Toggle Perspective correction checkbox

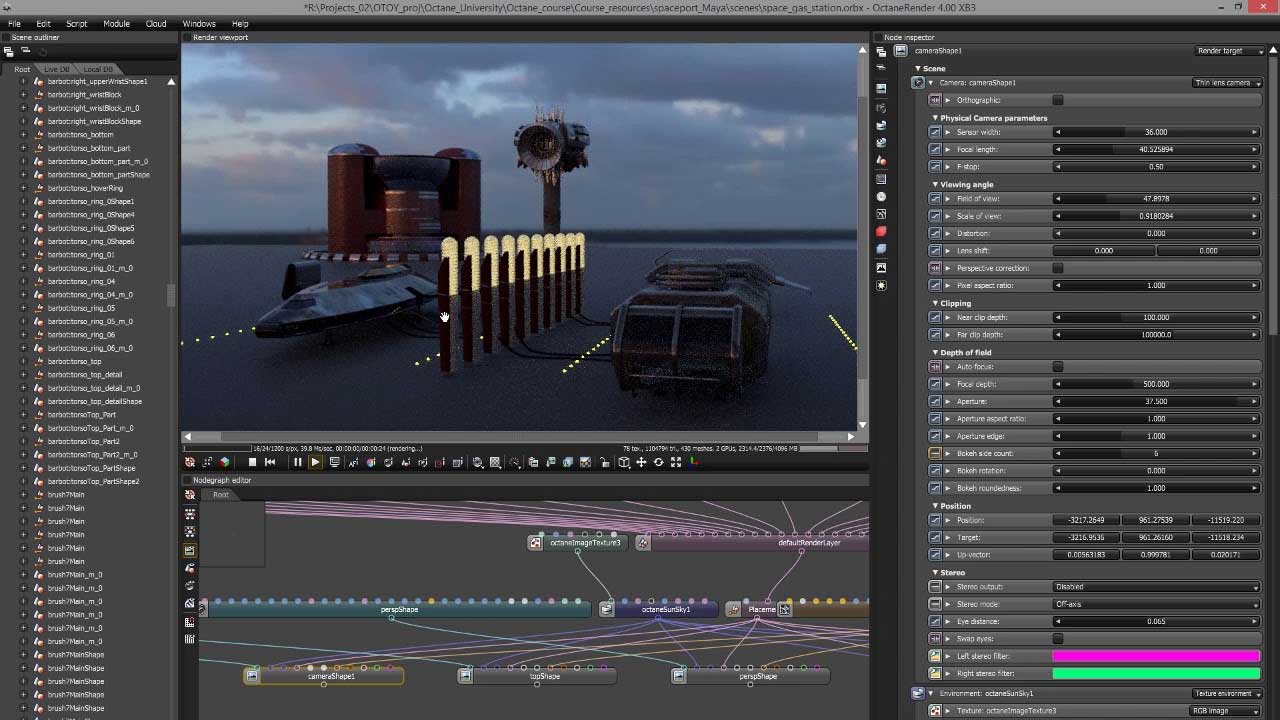[x=1058, y=268]
